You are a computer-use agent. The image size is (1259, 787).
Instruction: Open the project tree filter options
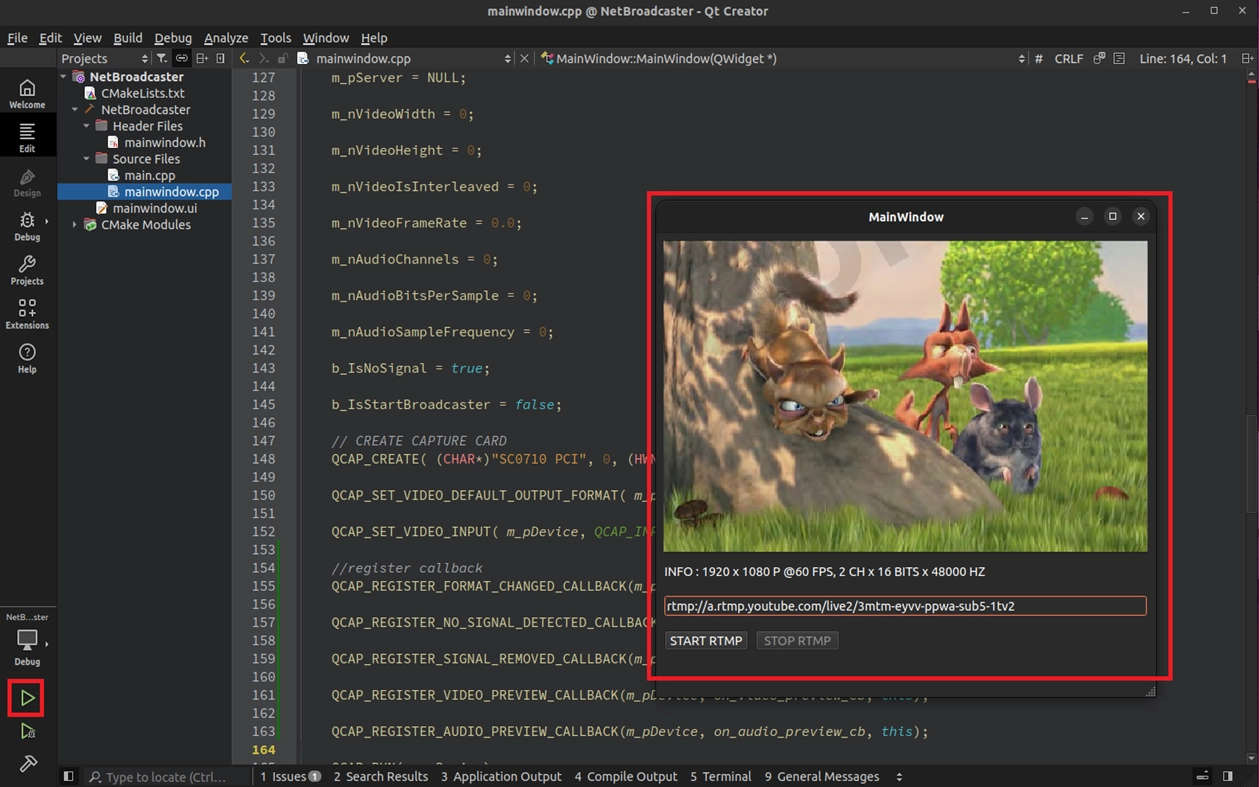click(x=161, y=59)
